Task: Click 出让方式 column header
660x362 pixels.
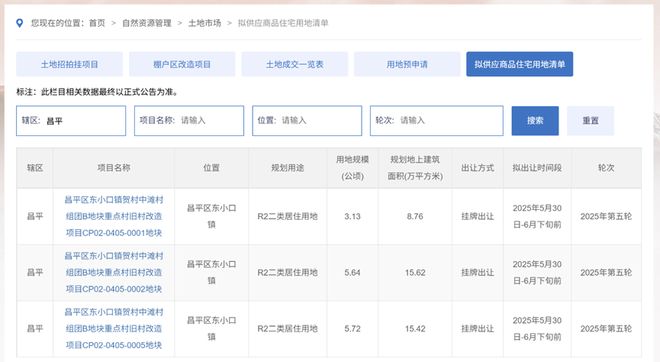Action: coord(477,168)
